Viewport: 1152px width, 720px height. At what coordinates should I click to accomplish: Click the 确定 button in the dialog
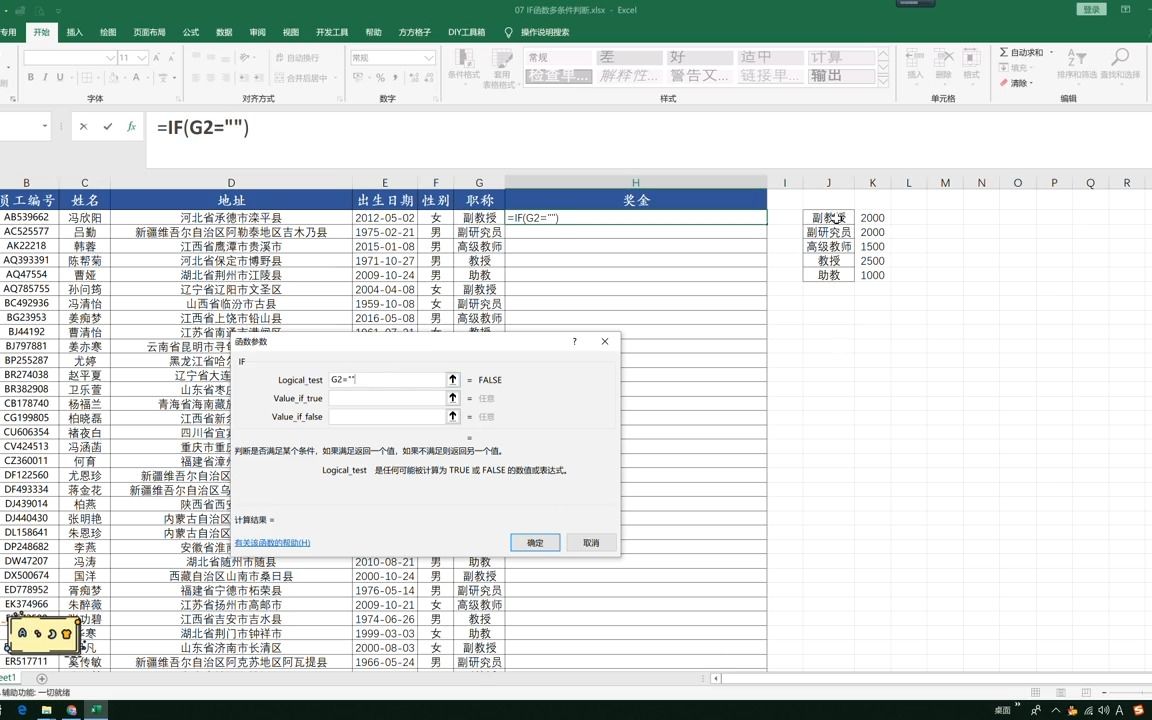534,542
